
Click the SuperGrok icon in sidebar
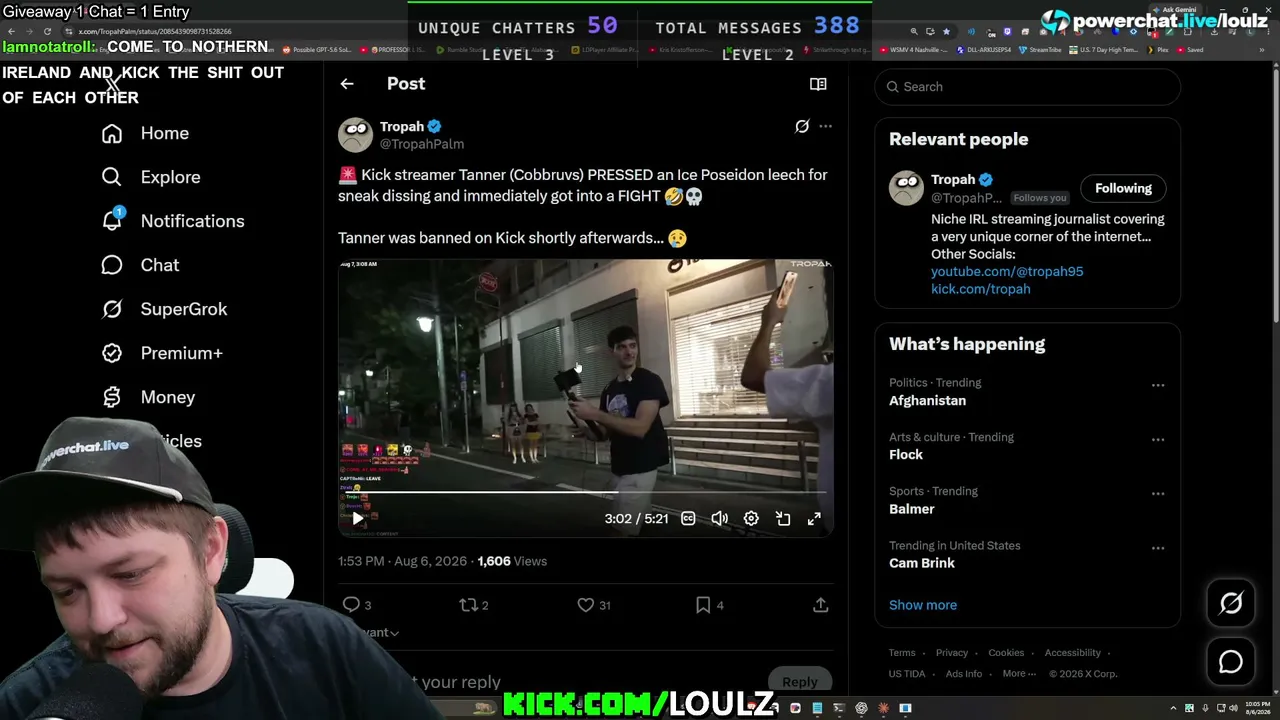coord(112,309)
